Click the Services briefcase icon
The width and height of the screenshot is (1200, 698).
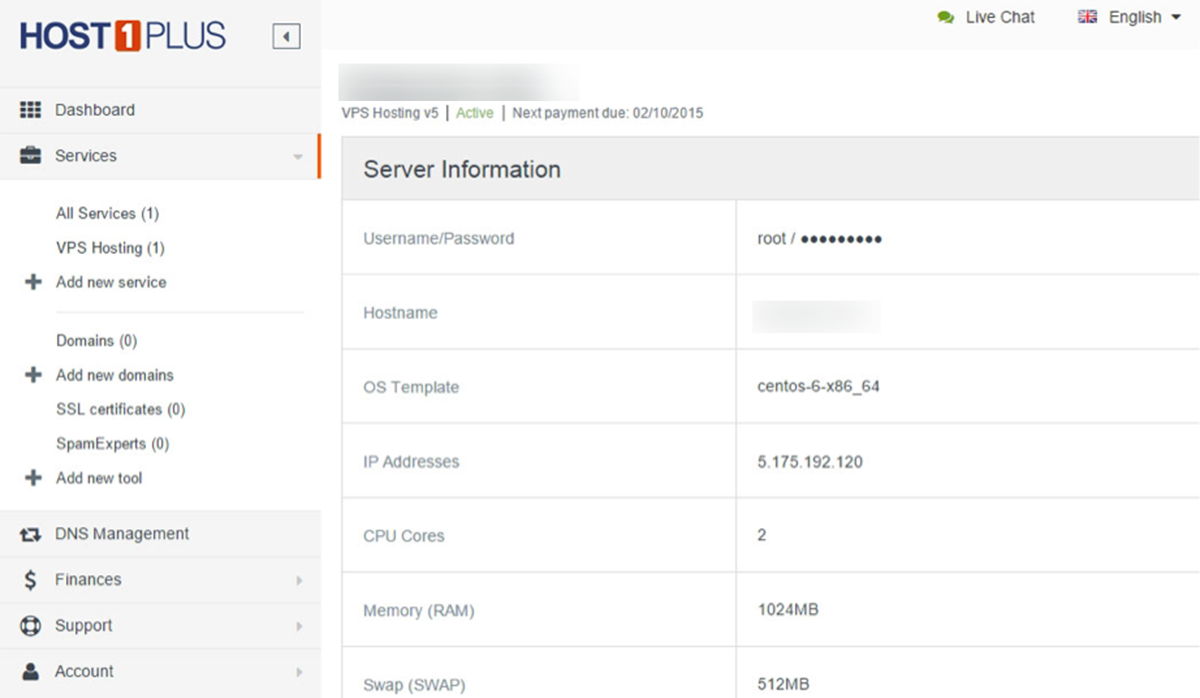click(31, 156)
